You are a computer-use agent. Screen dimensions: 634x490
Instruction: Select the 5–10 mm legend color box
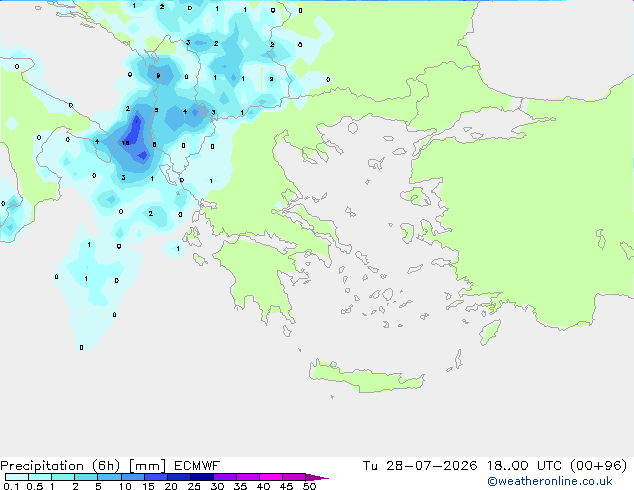pyautogui.click(x=109, y=477)
